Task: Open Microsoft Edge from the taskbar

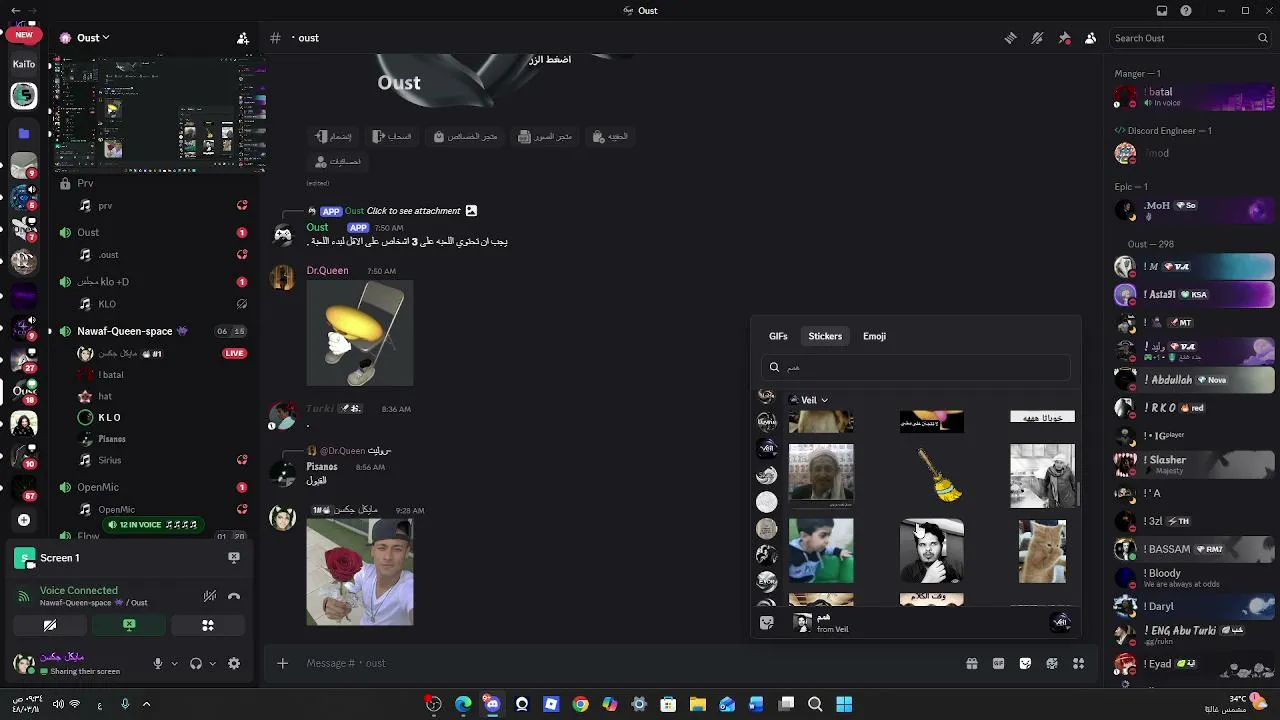Action: tap(463, 705)
